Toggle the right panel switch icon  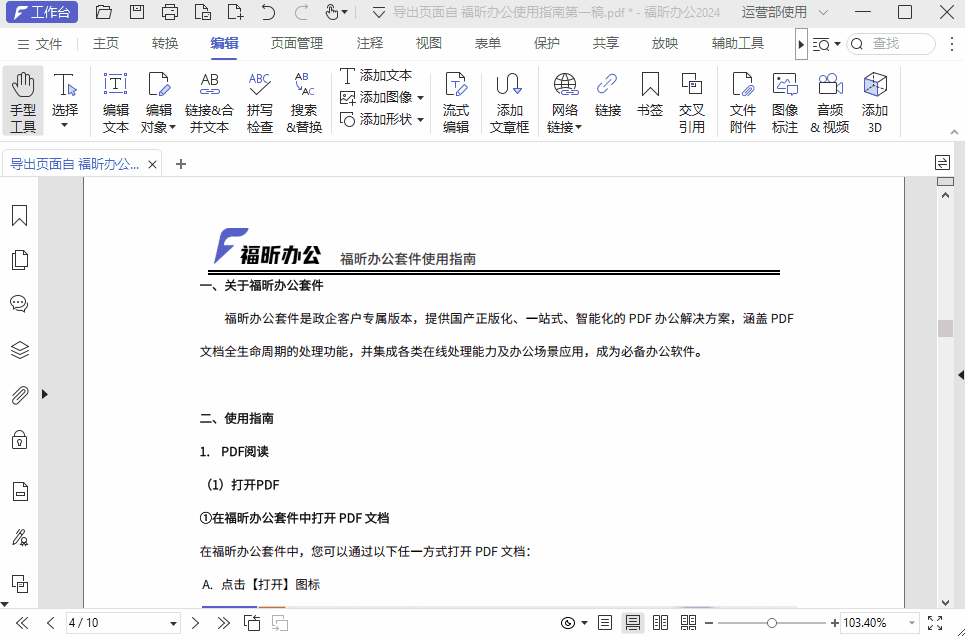942,163
